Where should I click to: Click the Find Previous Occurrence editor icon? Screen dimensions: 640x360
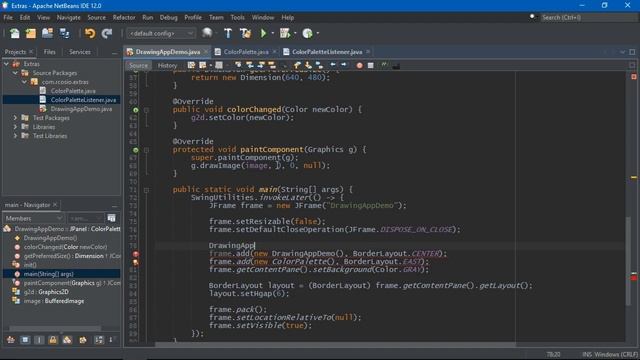[x=249, y=65]
